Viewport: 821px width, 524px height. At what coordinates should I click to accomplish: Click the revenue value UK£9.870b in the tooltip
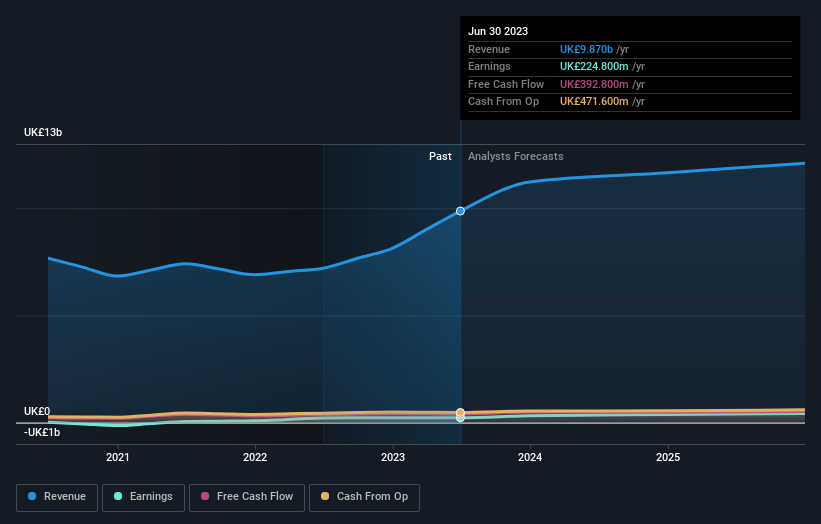586,49
